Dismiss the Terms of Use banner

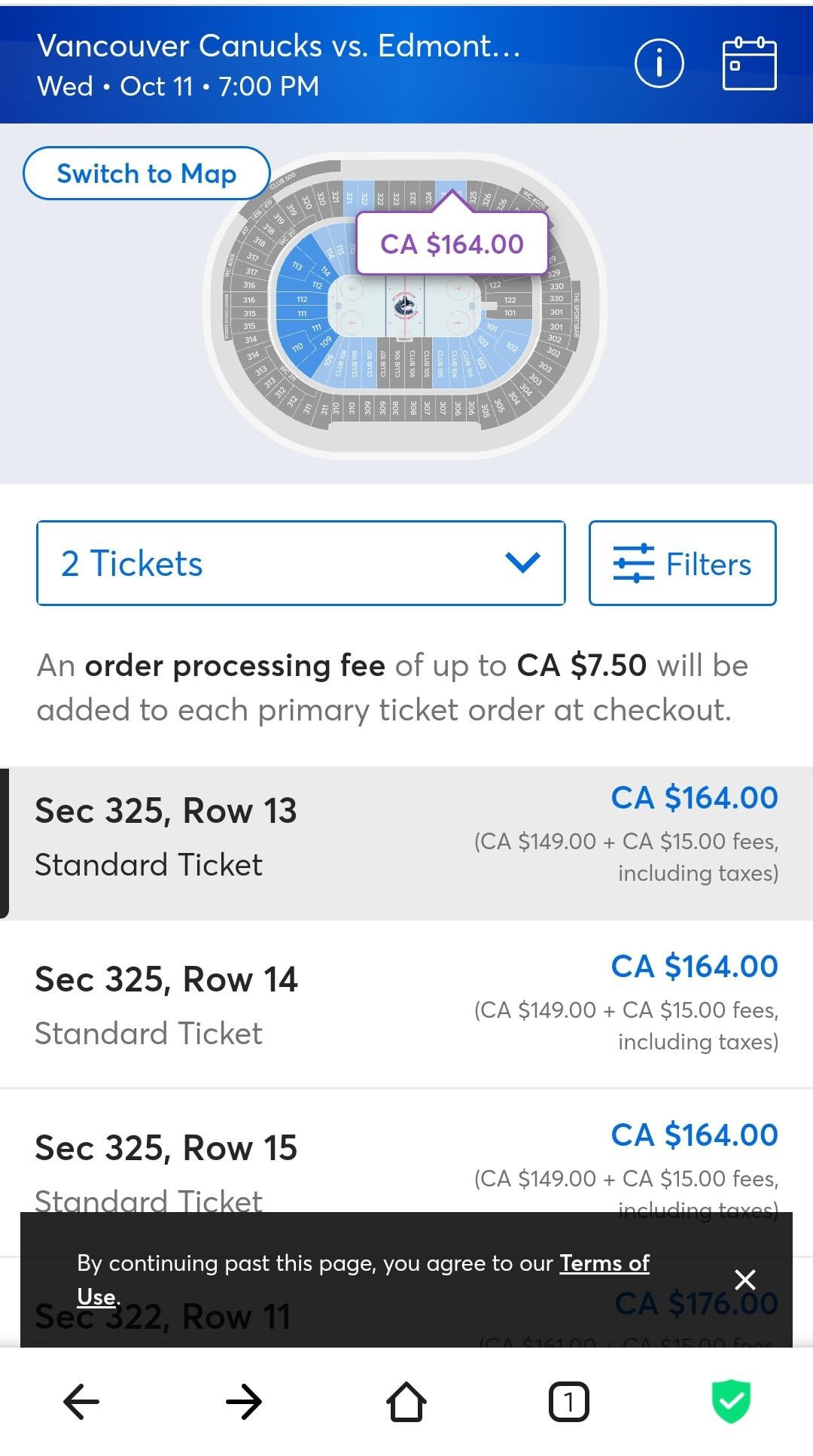pyautogui.click(x=744, y=1279)
